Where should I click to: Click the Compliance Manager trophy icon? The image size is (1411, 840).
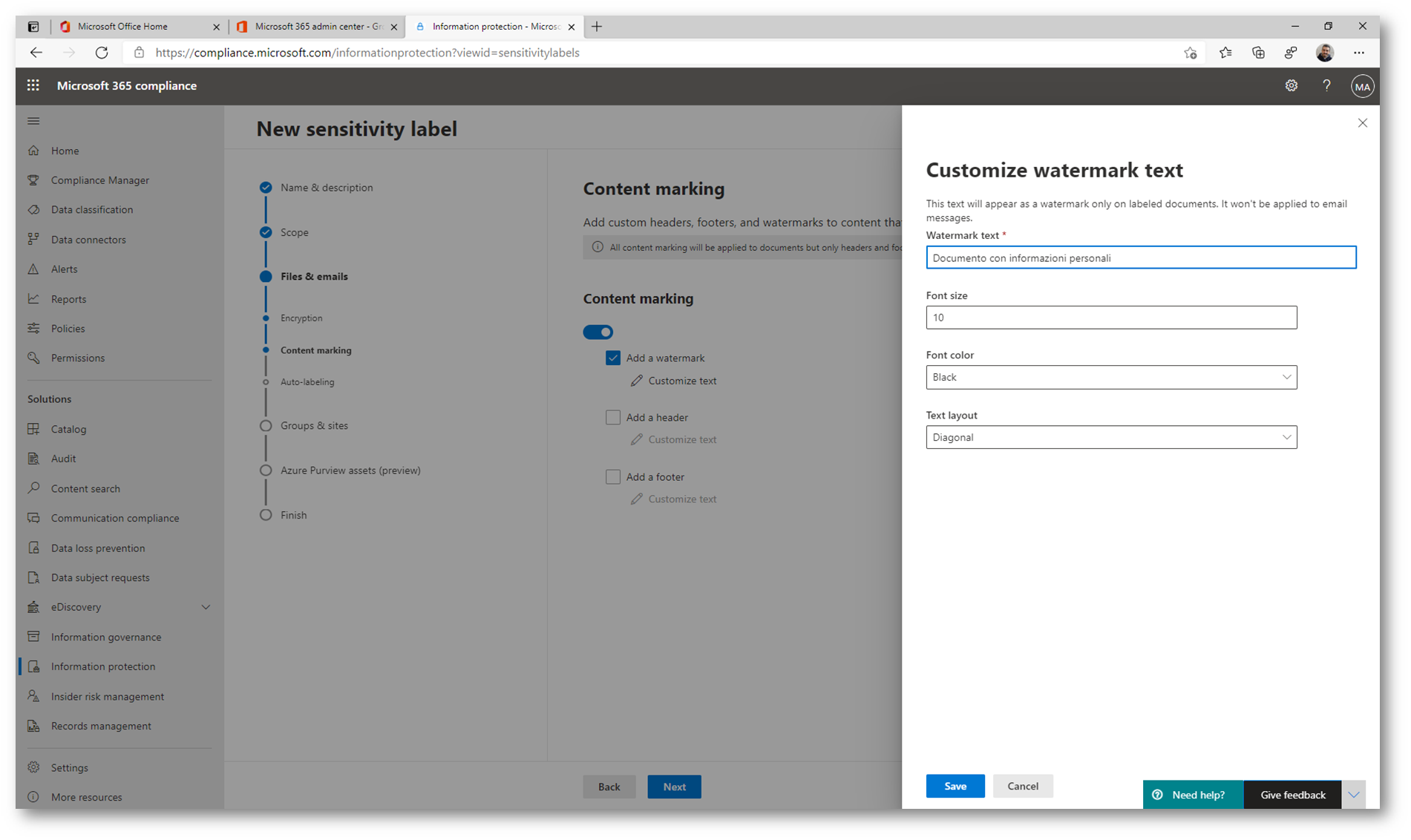(x=33, y=180)
